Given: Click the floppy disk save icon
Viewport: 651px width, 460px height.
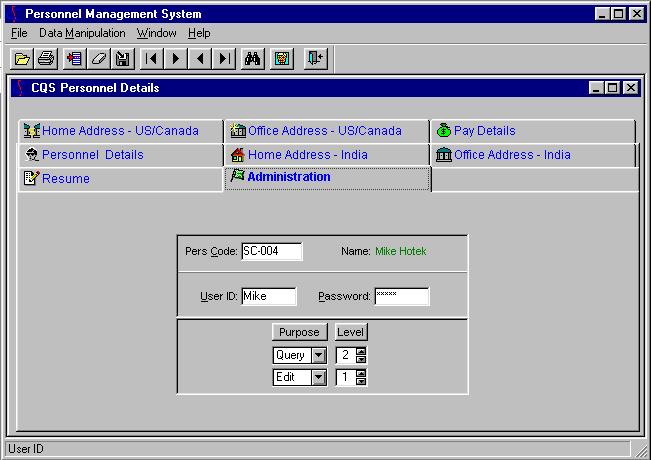Looking at the screenshot, I should [x=123, y=59].
